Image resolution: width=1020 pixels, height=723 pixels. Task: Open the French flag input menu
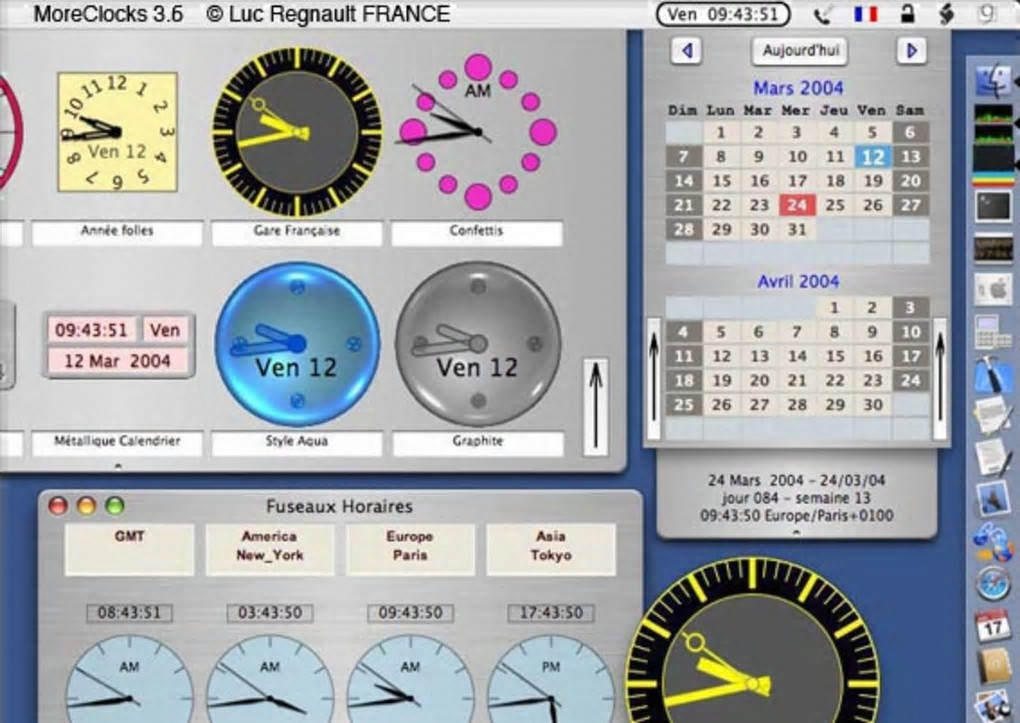pyautogui.click(x=866, y=14)
